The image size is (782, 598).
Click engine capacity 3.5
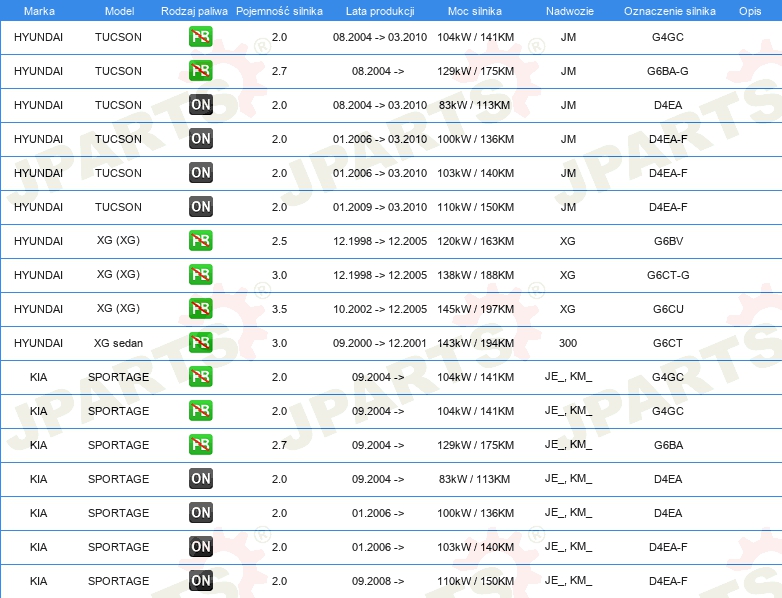pyautogui.click(x=279, y=309)
